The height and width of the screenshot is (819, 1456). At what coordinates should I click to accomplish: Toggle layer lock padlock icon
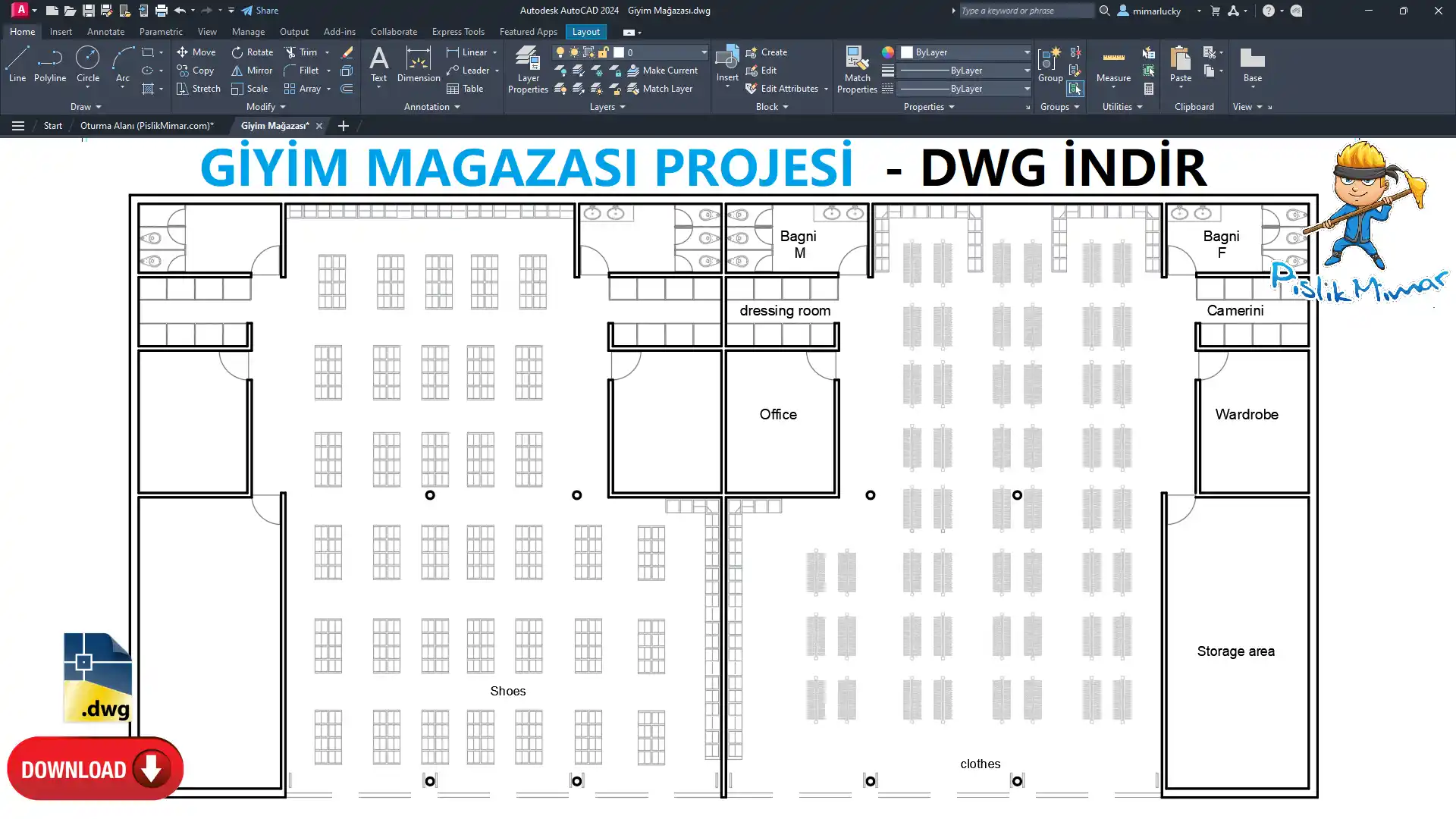click(603, 52)
